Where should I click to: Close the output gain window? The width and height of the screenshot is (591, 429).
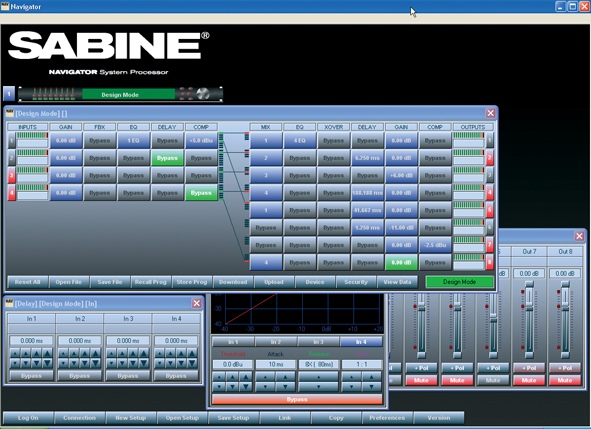(x=579, y=236)
